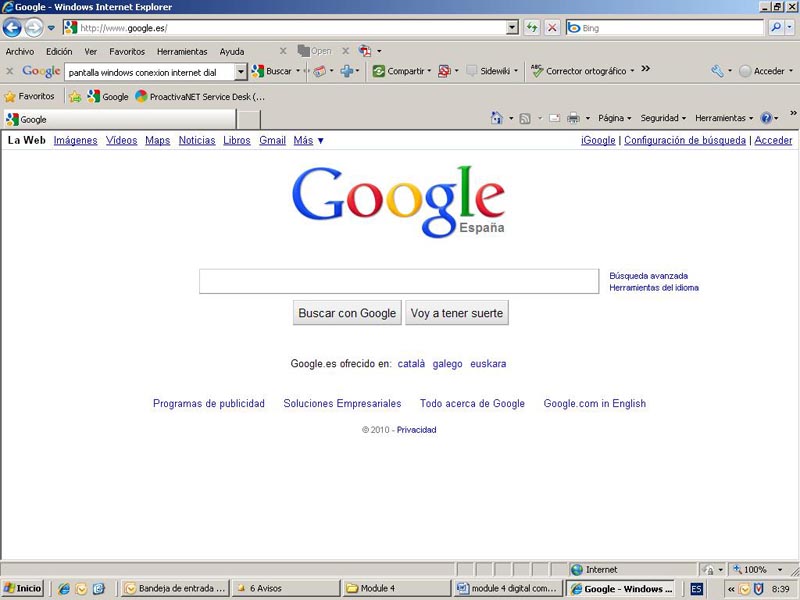Open the Archivo menu

tap(19, 52)
